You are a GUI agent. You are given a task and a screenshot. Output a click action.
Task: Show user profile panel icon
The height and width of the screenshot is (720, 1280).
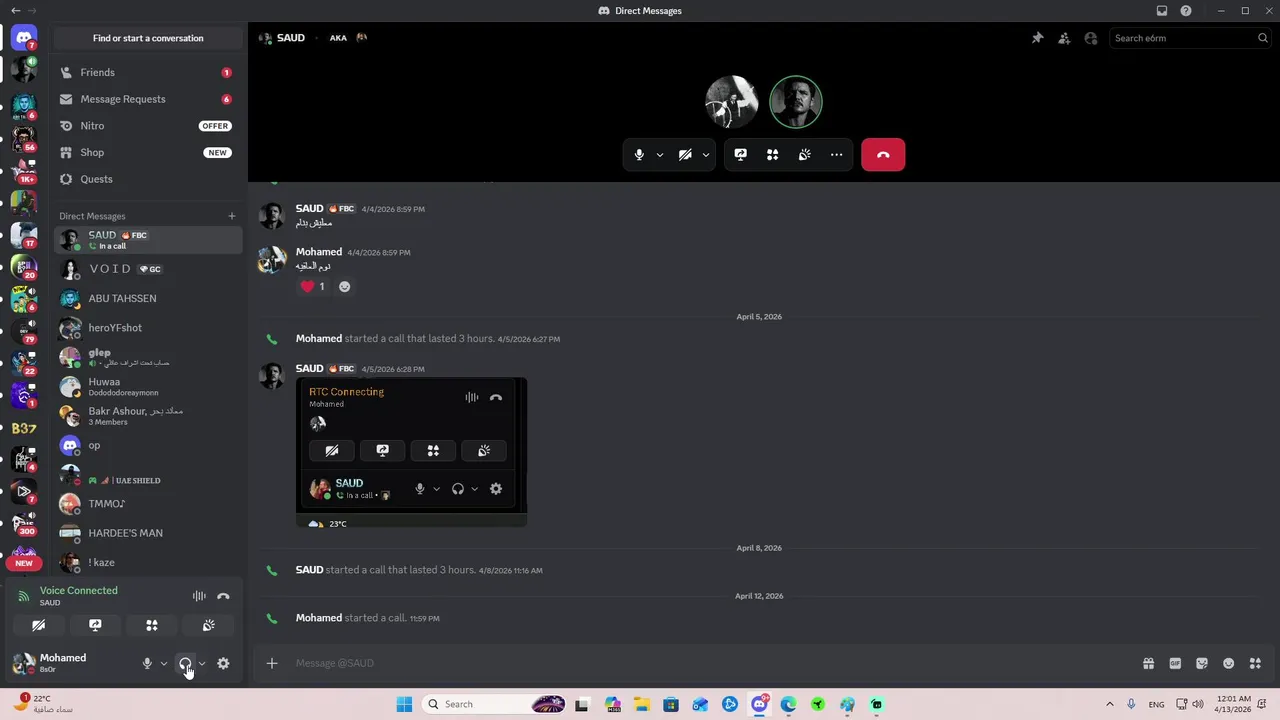(x=1091, y=38)
